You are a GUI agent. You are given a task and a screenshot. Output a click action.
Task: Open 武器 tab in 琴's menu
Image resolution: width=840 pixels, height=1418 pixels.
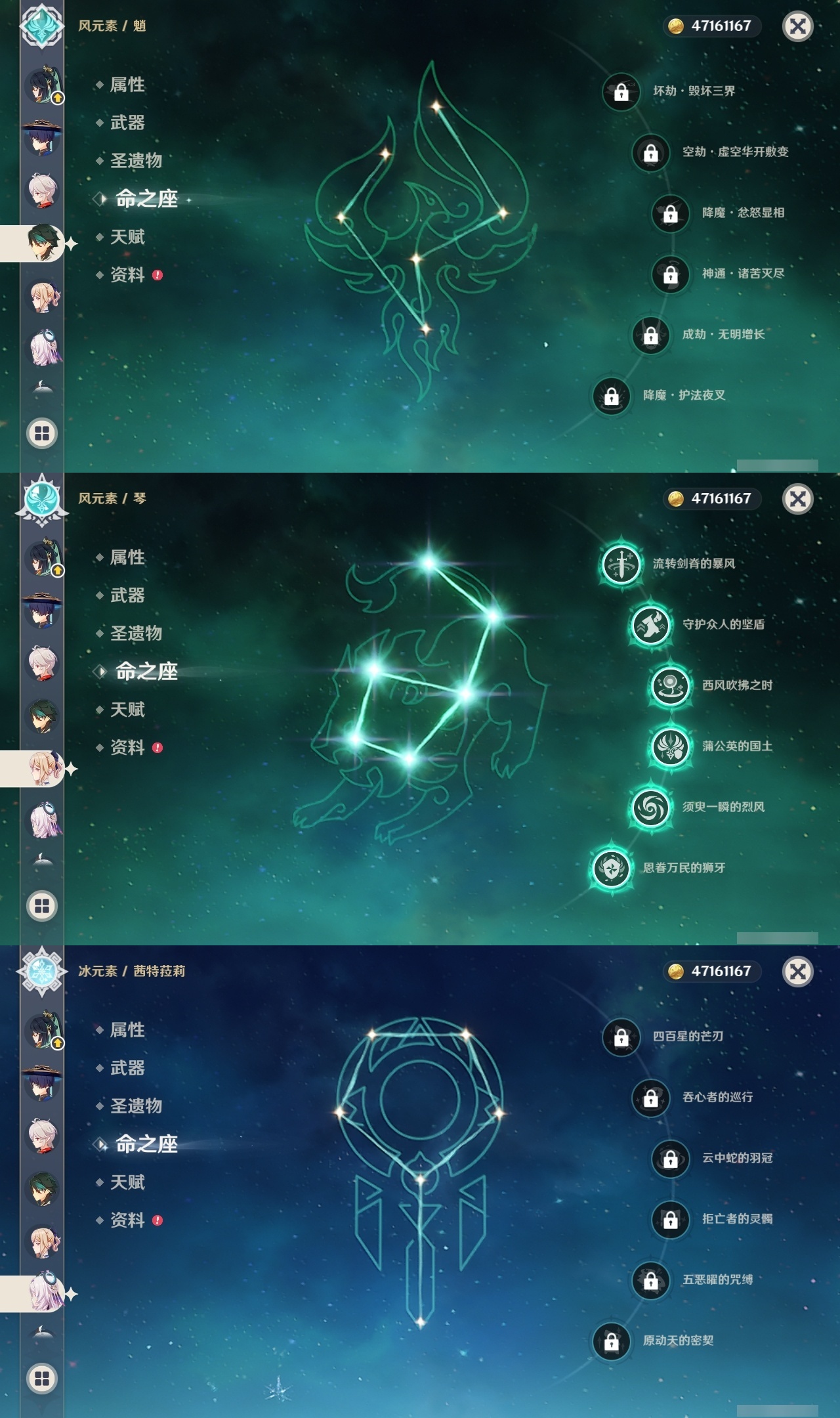(x=127, y=595)
